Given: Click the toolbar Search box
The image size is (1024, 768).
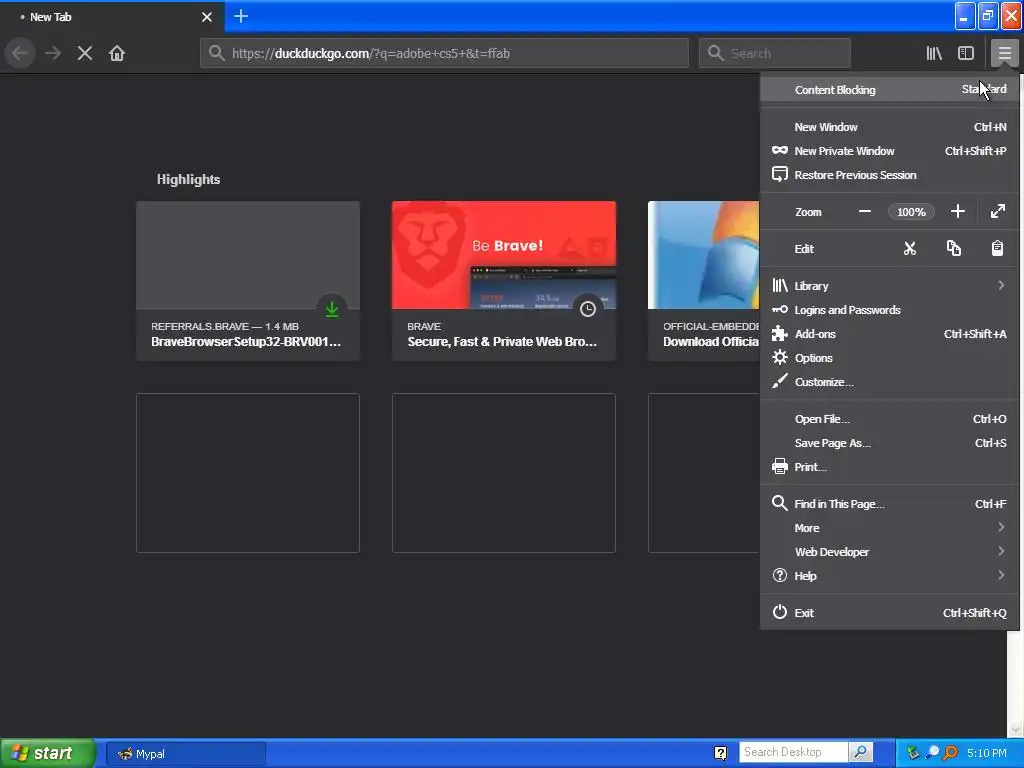Looking at the screenshot, I should [x=775, y=53].
